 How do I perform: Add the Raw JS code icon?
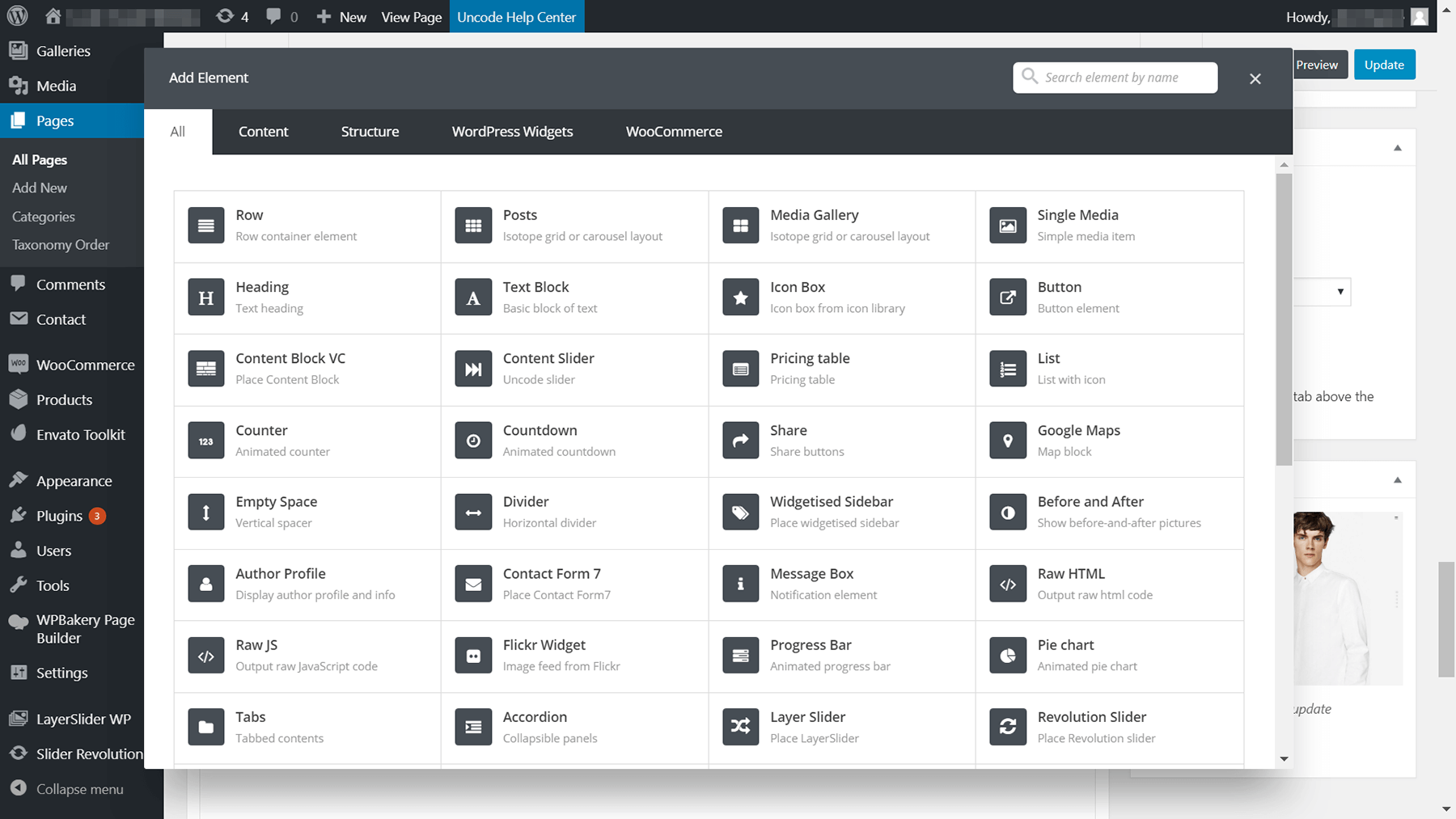tap(205, 656)
